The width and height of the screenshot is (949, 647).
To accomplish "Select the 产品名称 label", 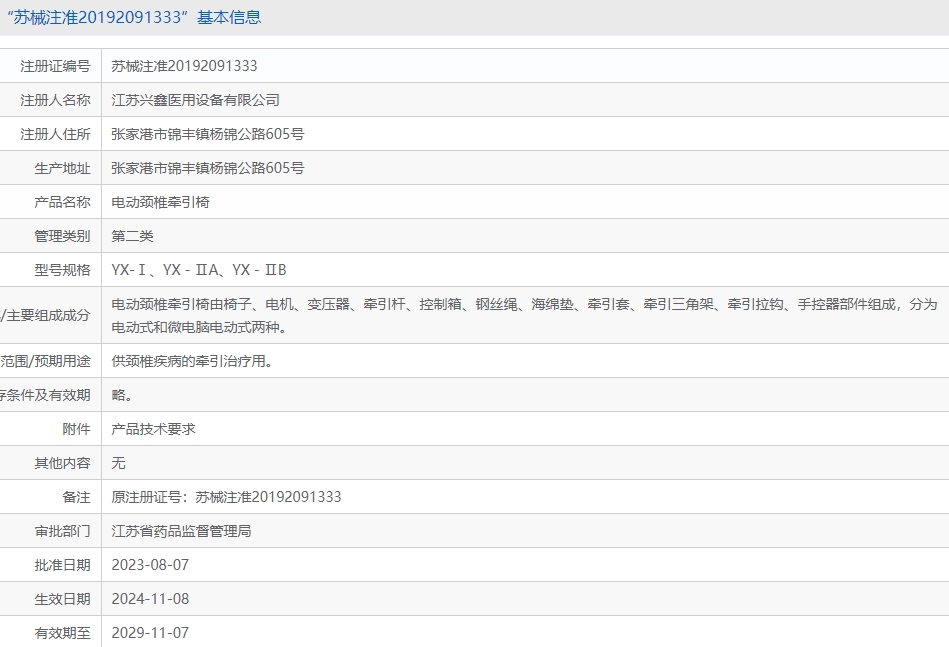I will point(62,202).
